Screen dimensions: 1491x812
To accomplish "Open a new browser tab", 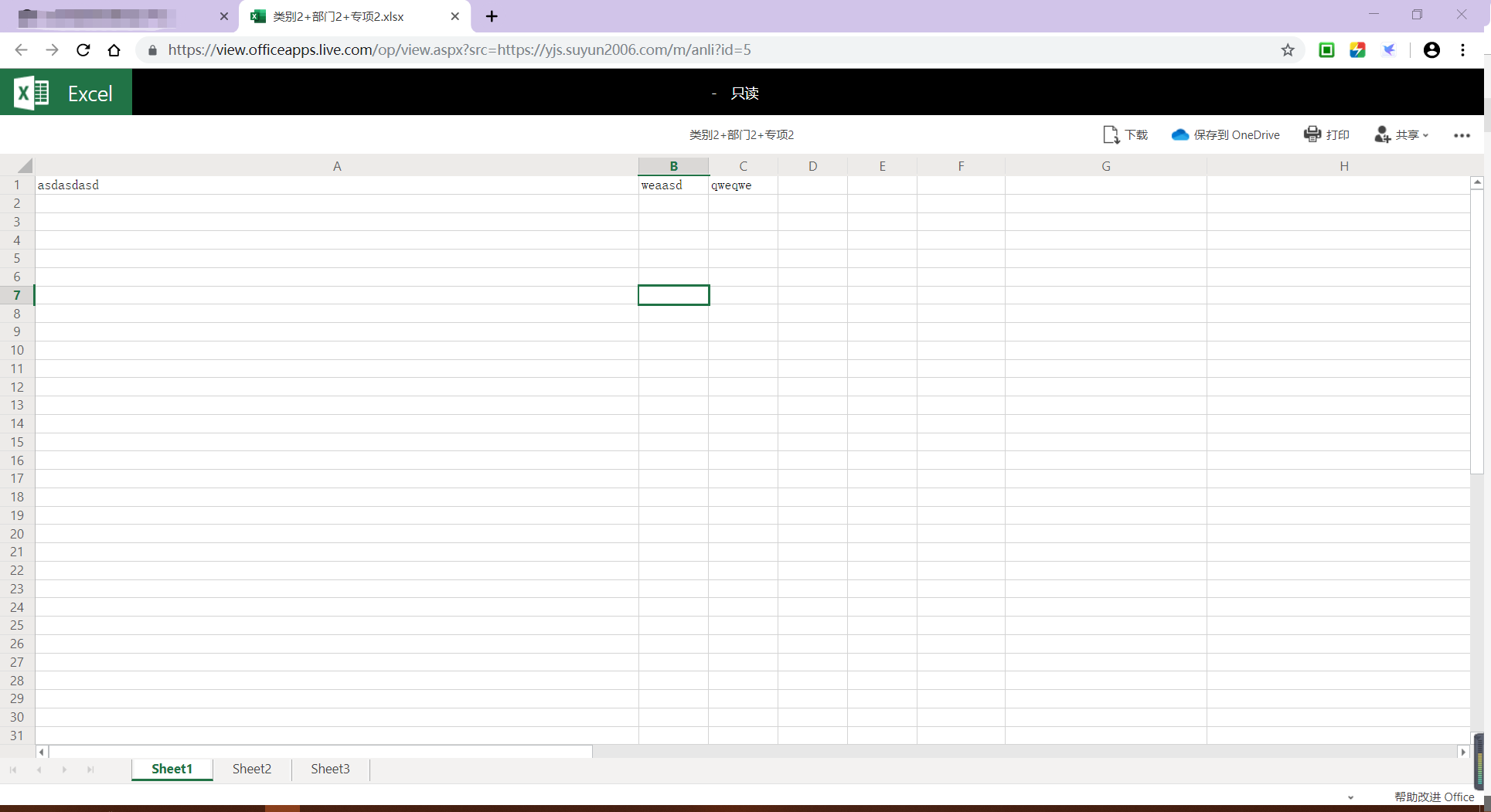I will click(492, 16).
